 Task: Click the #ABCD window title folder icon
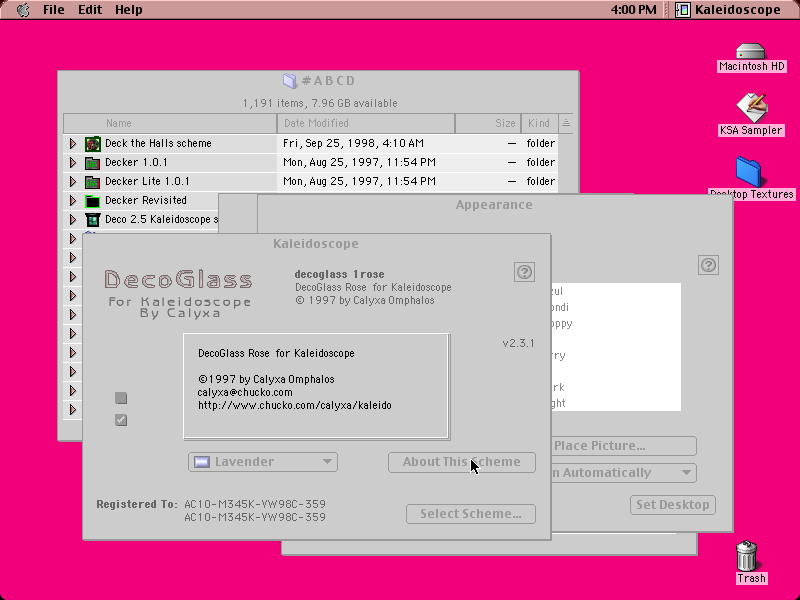point(290,81)
